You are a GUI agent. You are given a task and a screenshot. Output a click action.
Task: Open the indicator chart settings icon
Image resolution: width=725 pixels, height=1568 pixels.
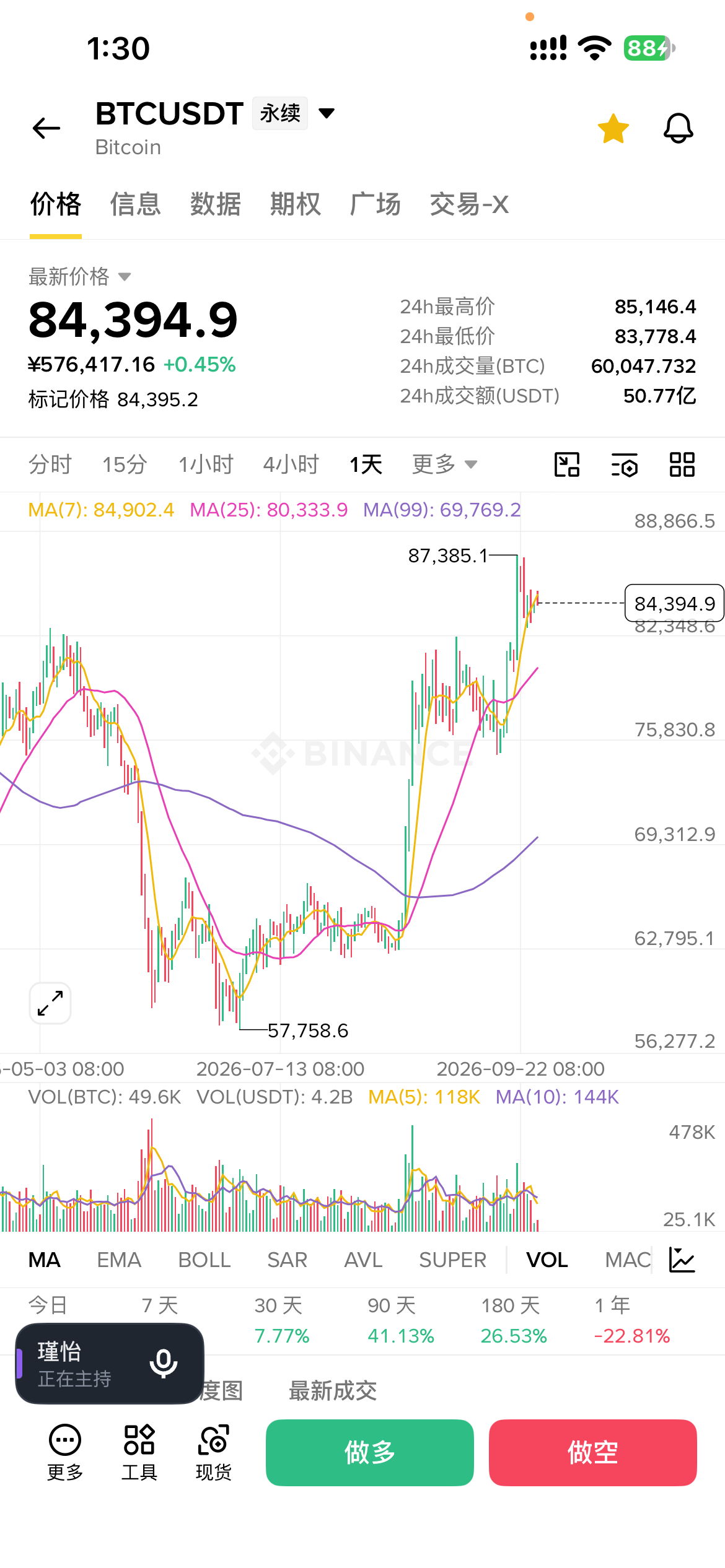682,1260
